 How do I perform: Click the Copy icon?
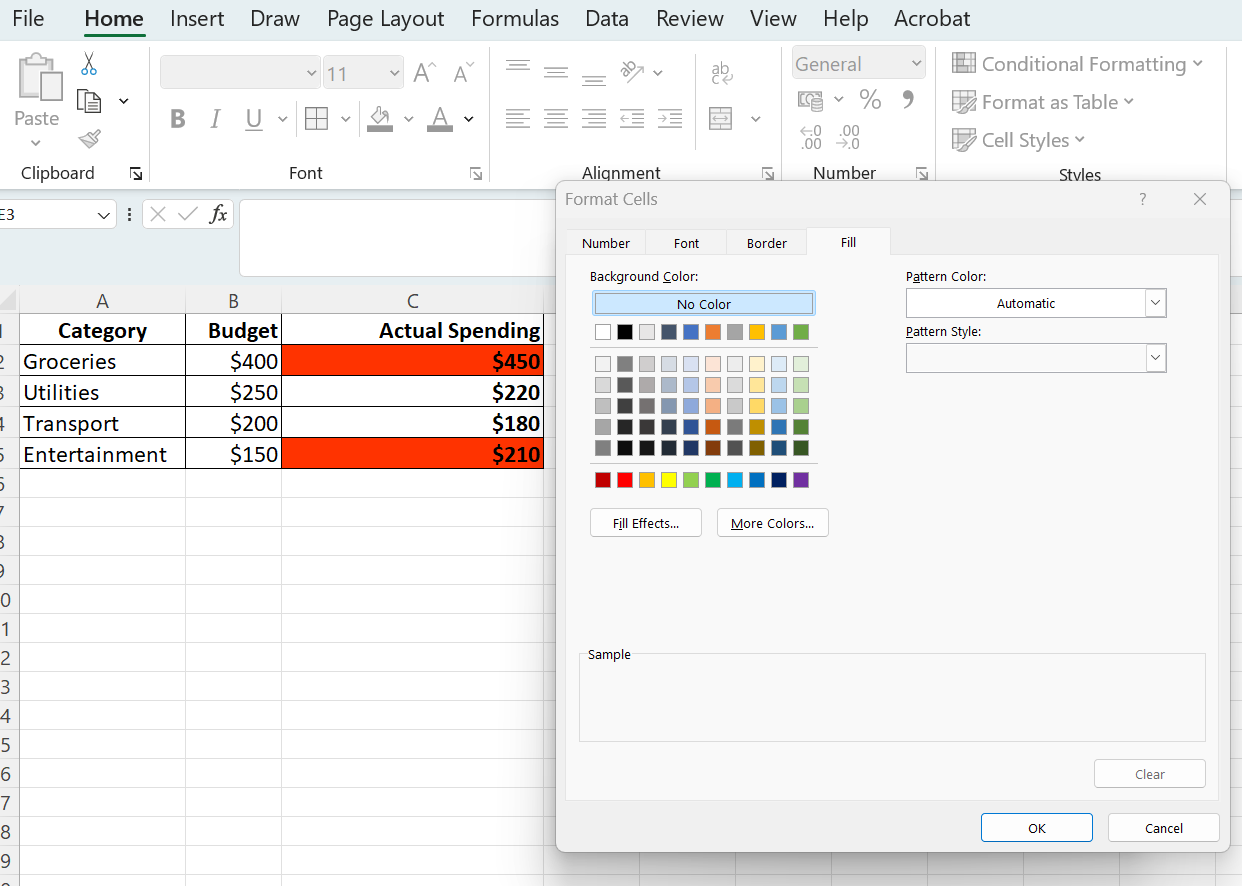90,101
